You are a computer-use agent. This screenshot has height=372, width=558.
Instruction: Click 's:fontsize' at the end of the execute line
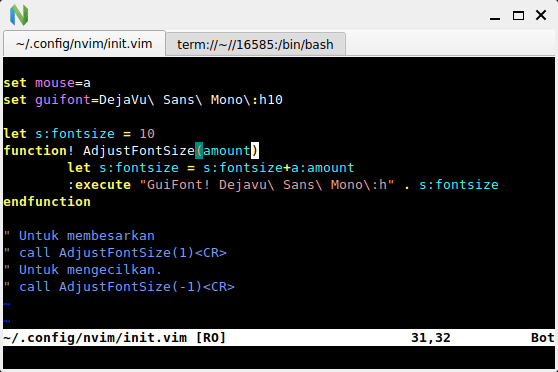point(459,185)
